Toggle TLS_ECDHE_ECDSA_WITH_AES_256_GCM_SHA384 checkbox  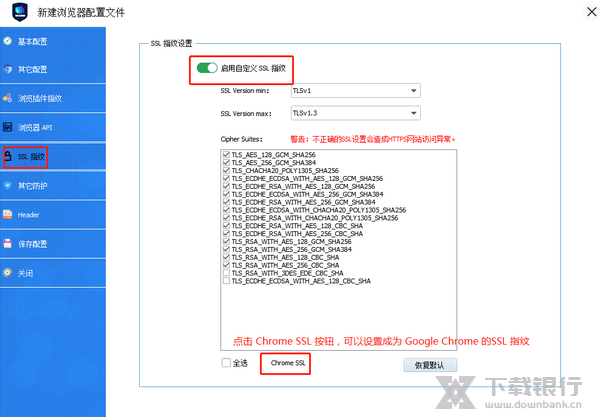coord(226,194)
